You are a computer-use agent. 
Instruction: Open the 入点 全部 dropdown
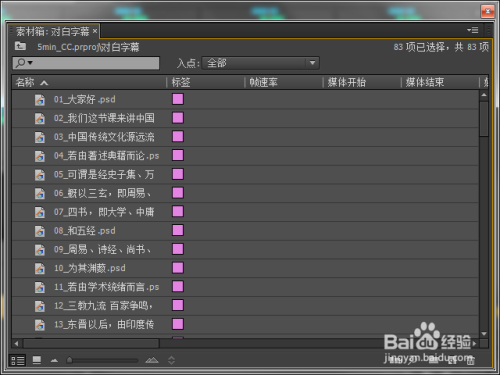pos(260,63)
